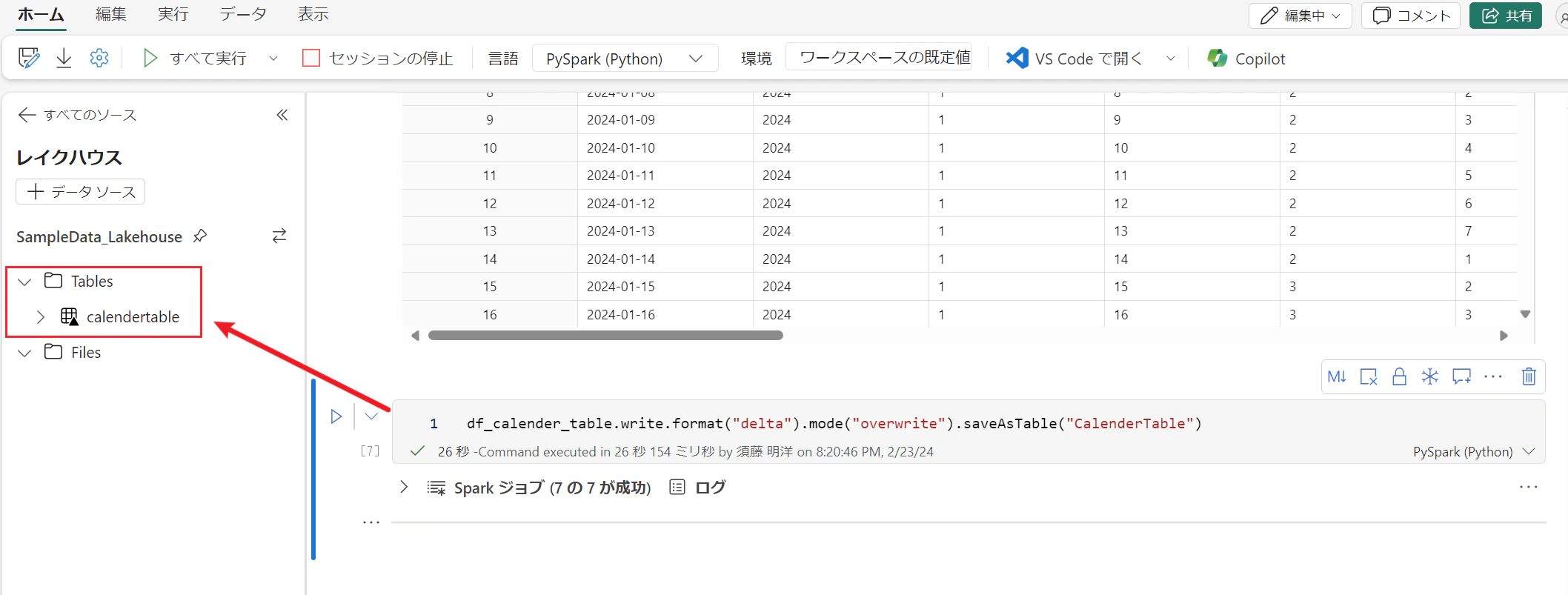Collapse the Tables folder
Viewport: 1568px width, 595px height.
coord(24,282)
